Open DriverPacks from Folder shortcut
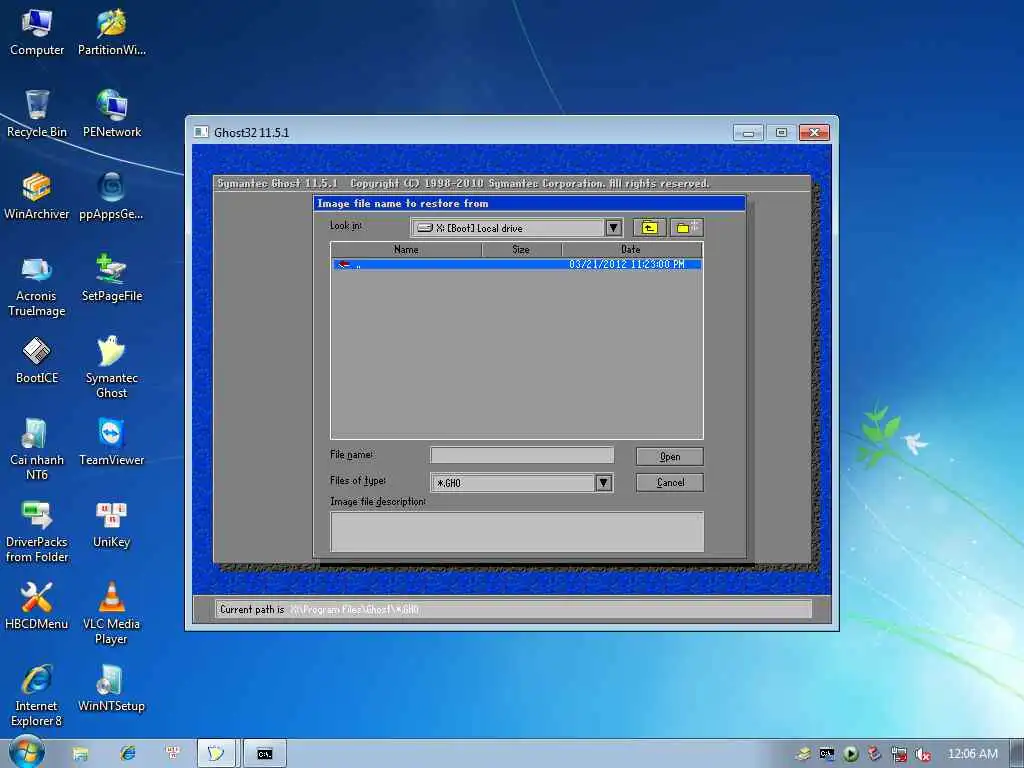The width and height of the screenshot is (1024, 768). [x=37, y=532]
